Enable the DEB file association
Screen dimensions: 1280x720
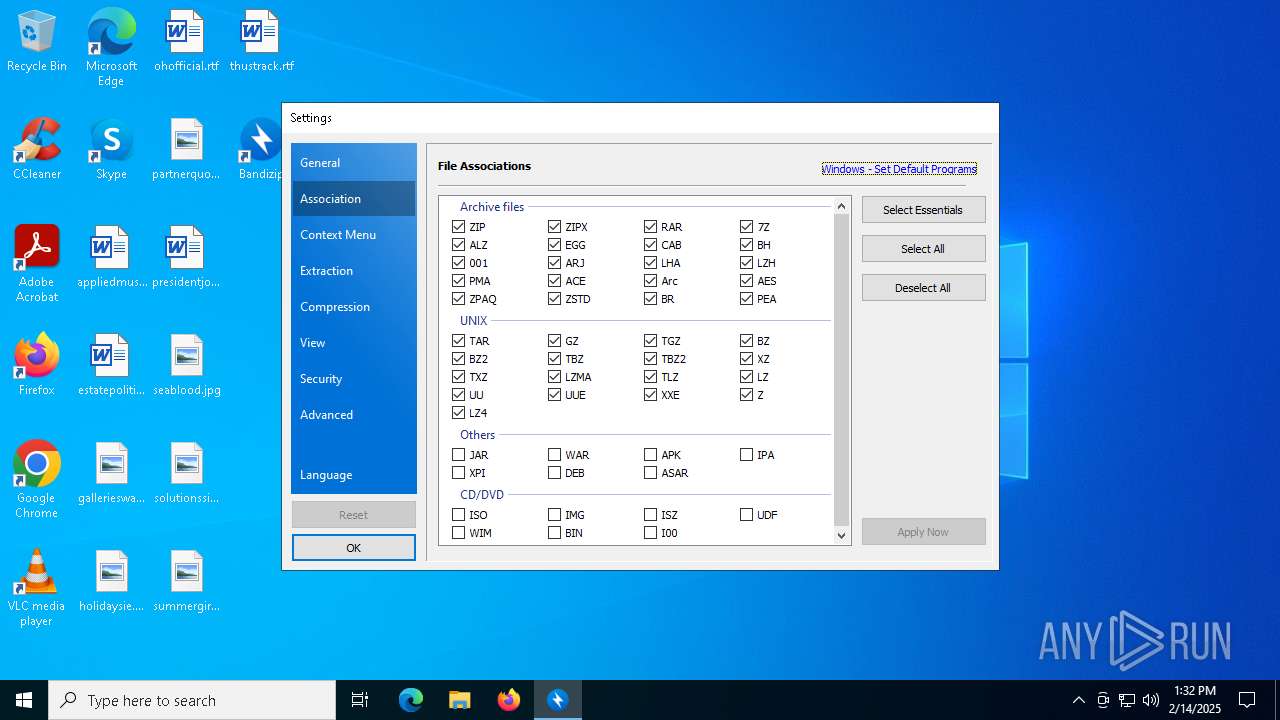coord(555,473)
